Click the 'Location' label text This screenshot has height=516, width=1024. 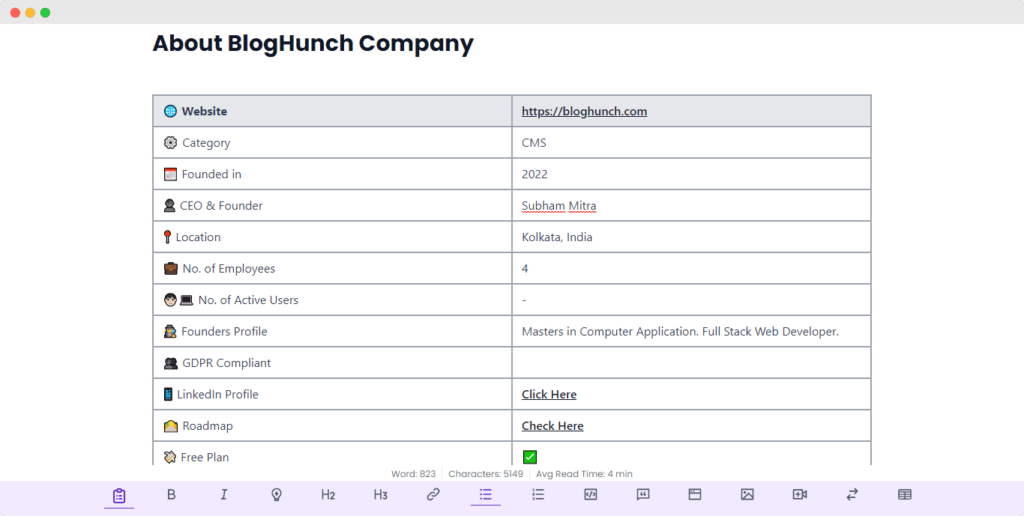point(198,237)
